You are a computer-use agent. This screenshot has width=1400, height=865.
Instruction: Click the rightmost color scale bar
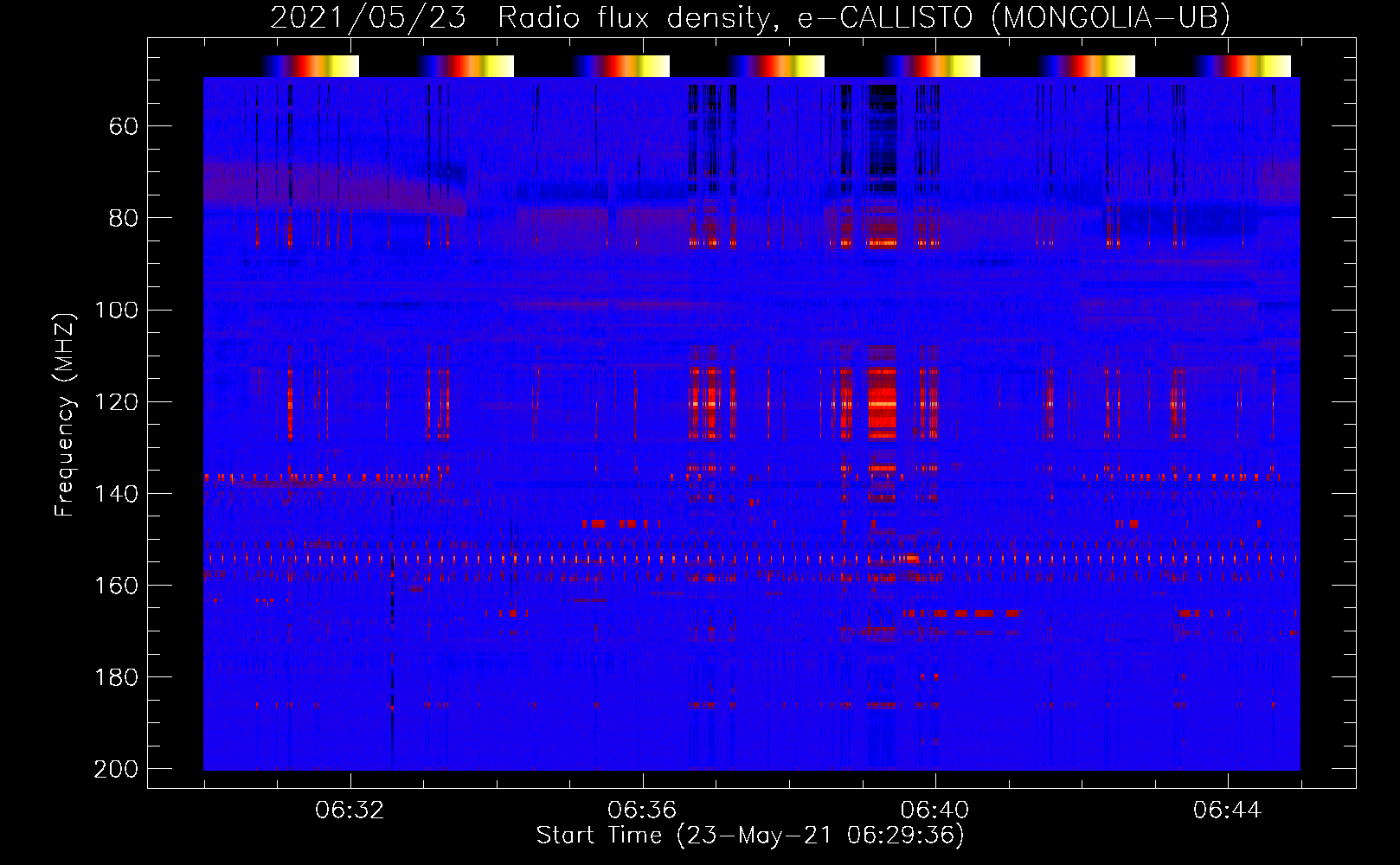(1241, 66)
